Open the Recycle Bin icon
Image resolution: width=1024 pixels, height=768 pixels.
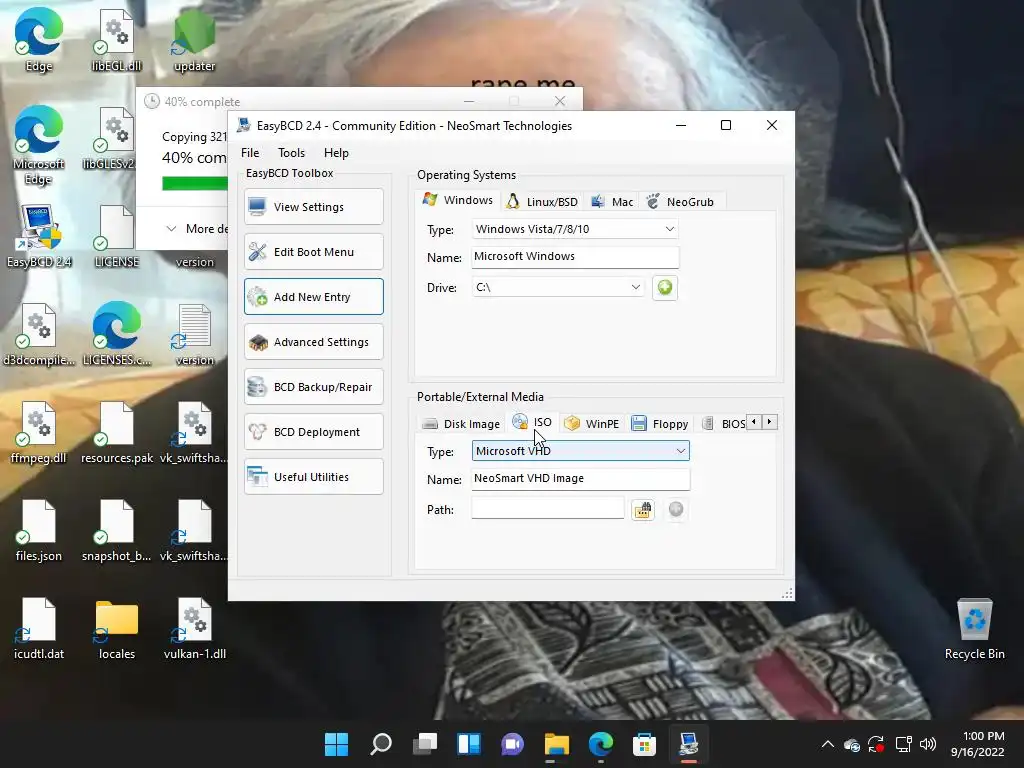[x=974, y=628]
